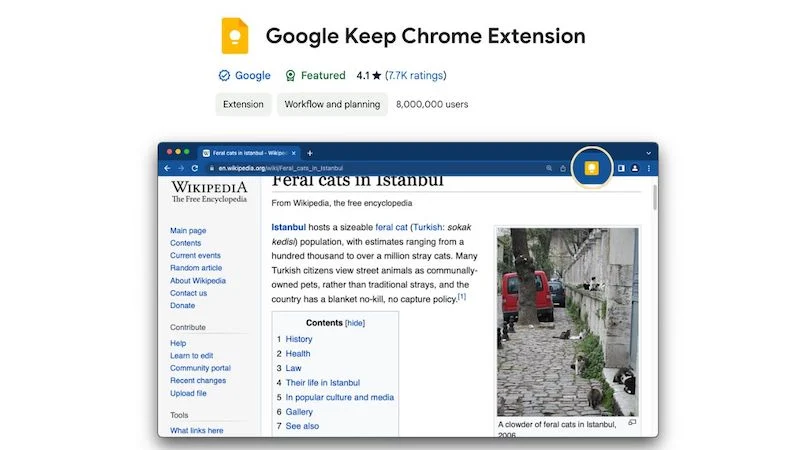The image size is (800, 450).
Task: Follow the feral cat article link
Action: [x=391, y=227]
